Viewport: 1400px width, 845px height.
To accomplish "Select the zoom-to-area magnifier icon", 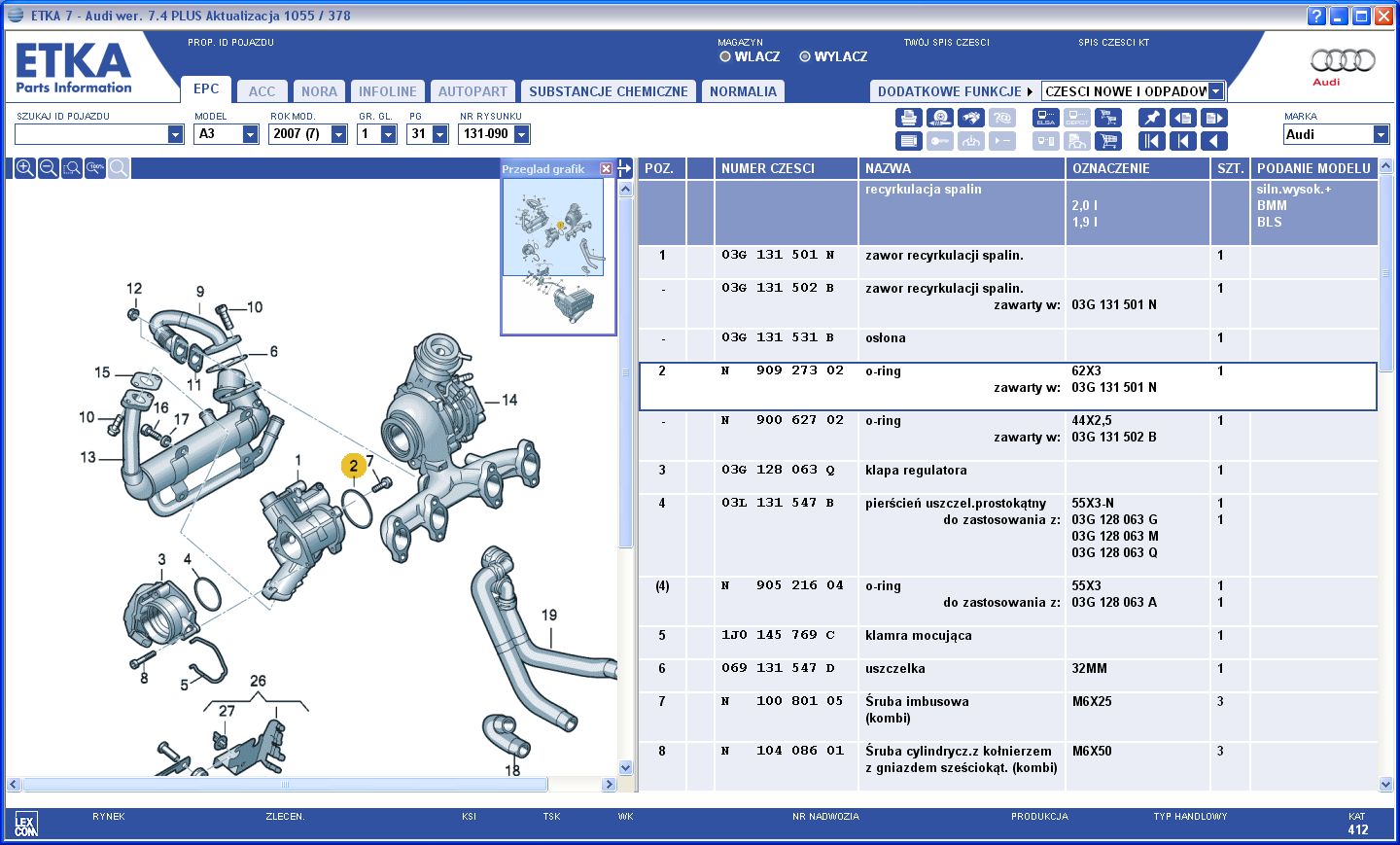I will pos(72,168).
